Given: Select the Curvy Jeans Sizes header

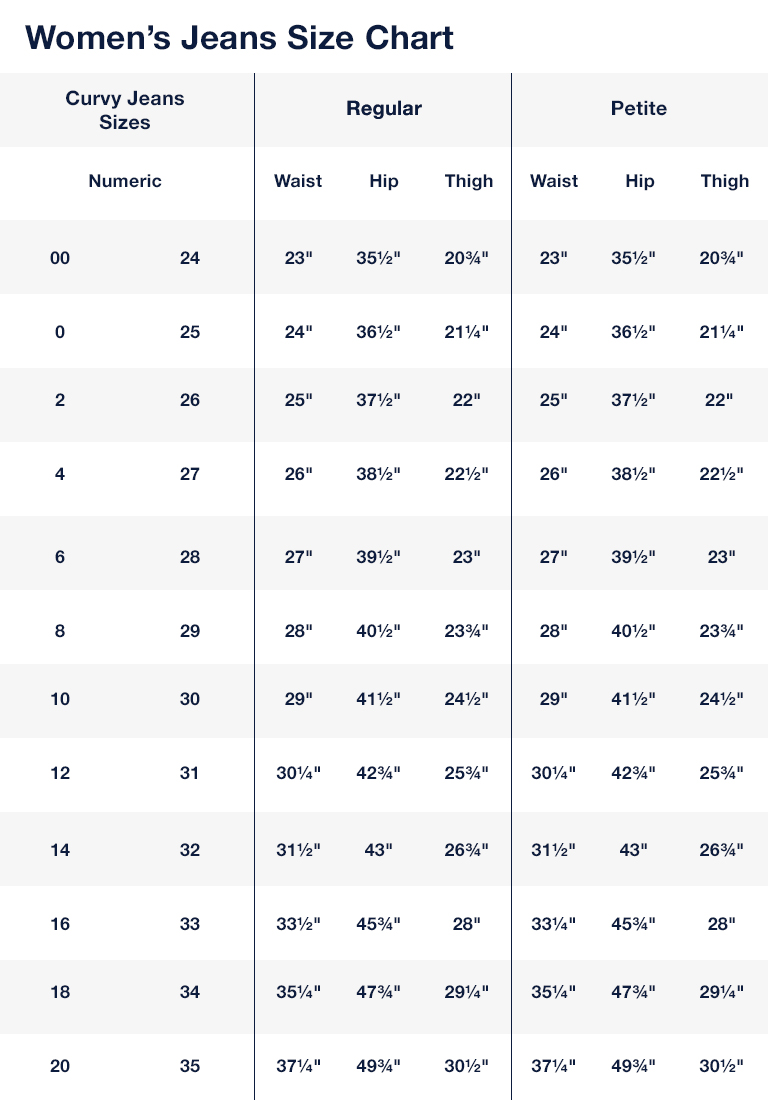Looking at the screenshot, I should 125,110.
